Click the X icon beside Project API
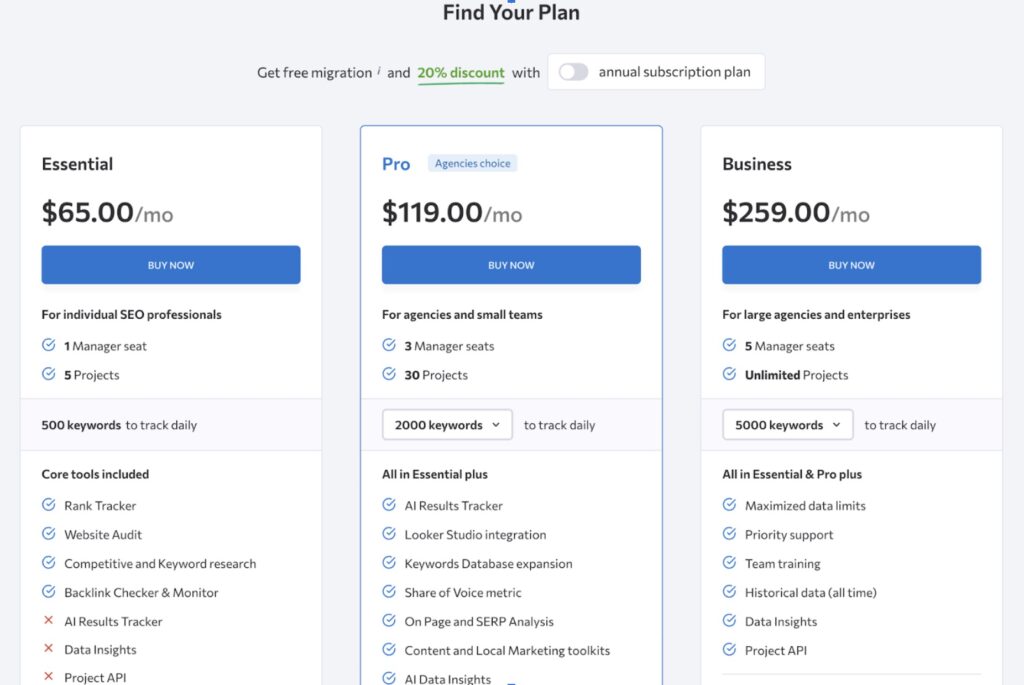Screen dimensions: 1024x685 [x=48, y=677]
